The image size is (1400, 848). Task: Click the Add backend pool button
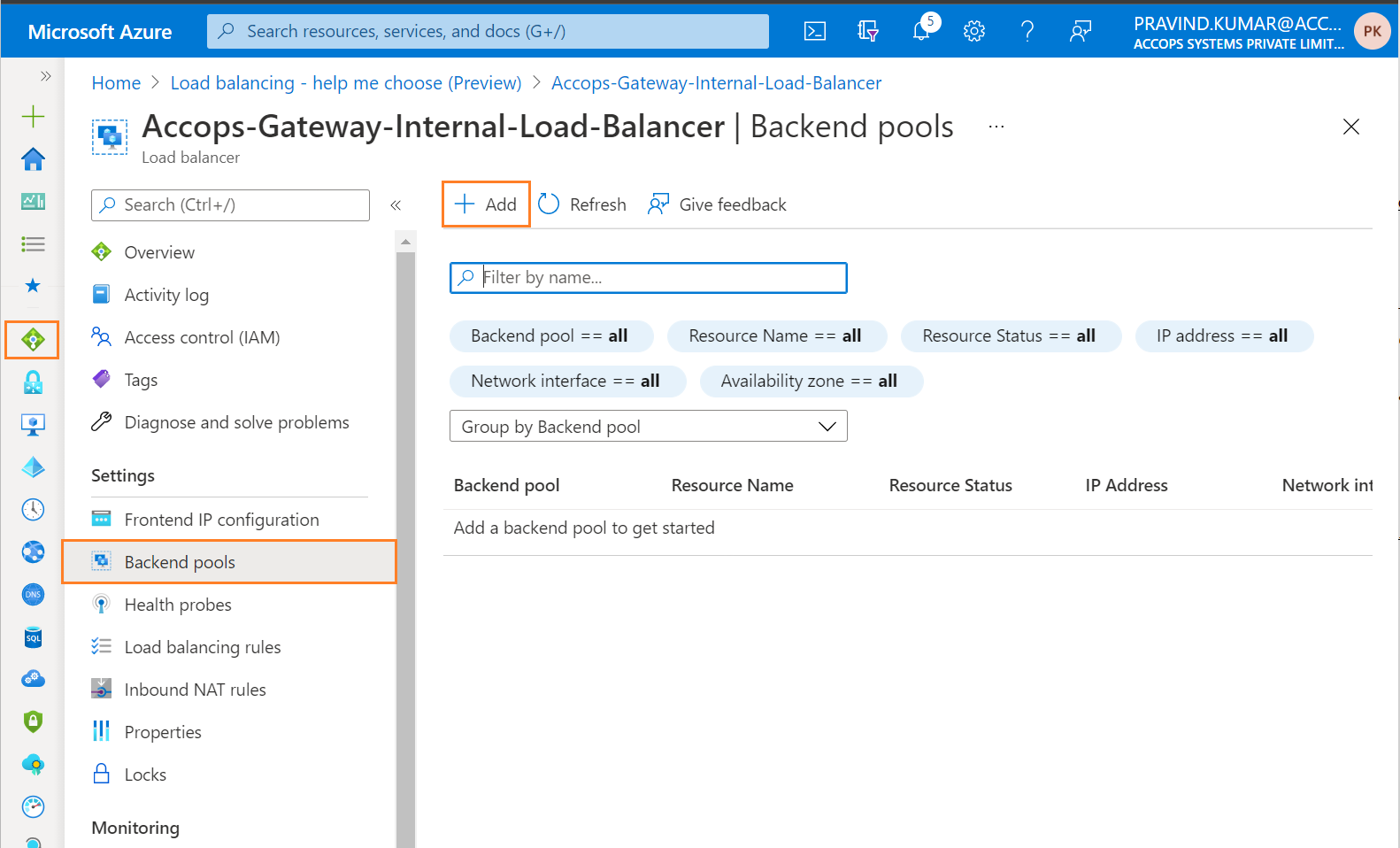486,204
